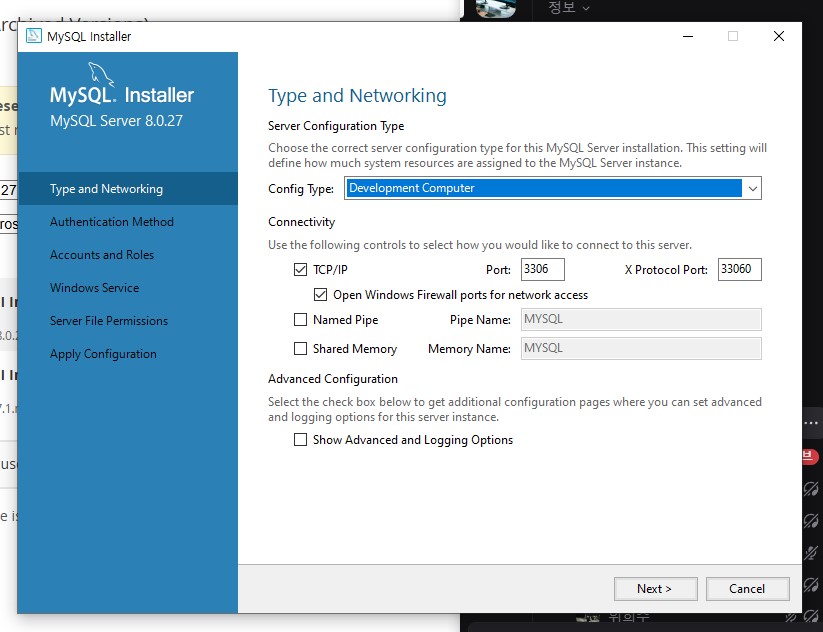Select the Type and Networking step

coord(128,188)
